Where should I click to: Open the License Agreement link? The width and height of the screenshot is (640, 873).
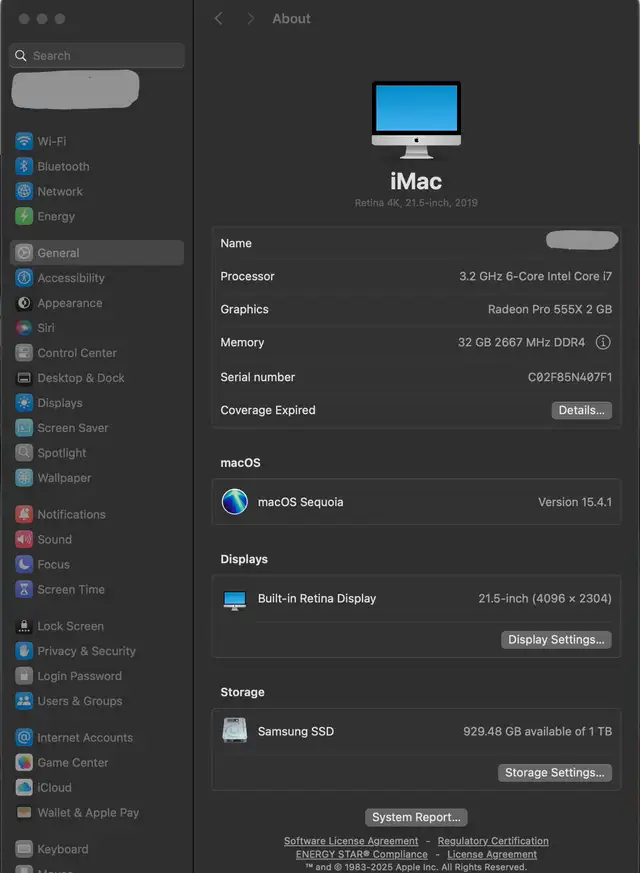(x=492, y=854)
